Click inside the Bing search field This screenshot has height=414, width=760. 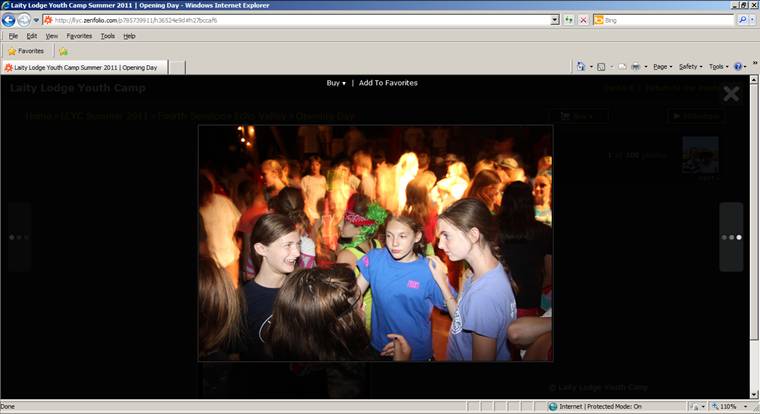coord(667,20)
